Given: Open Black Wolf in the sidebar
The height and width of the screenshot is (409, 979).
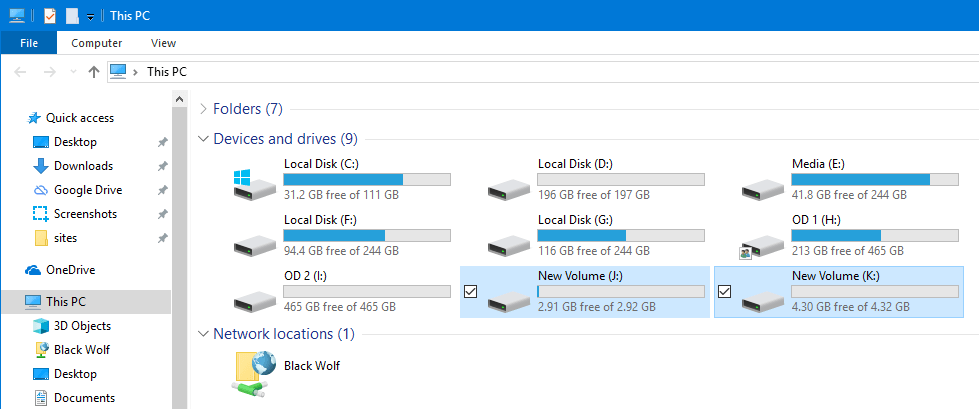Looking at the screenshot, I should [x=82, y=350].
